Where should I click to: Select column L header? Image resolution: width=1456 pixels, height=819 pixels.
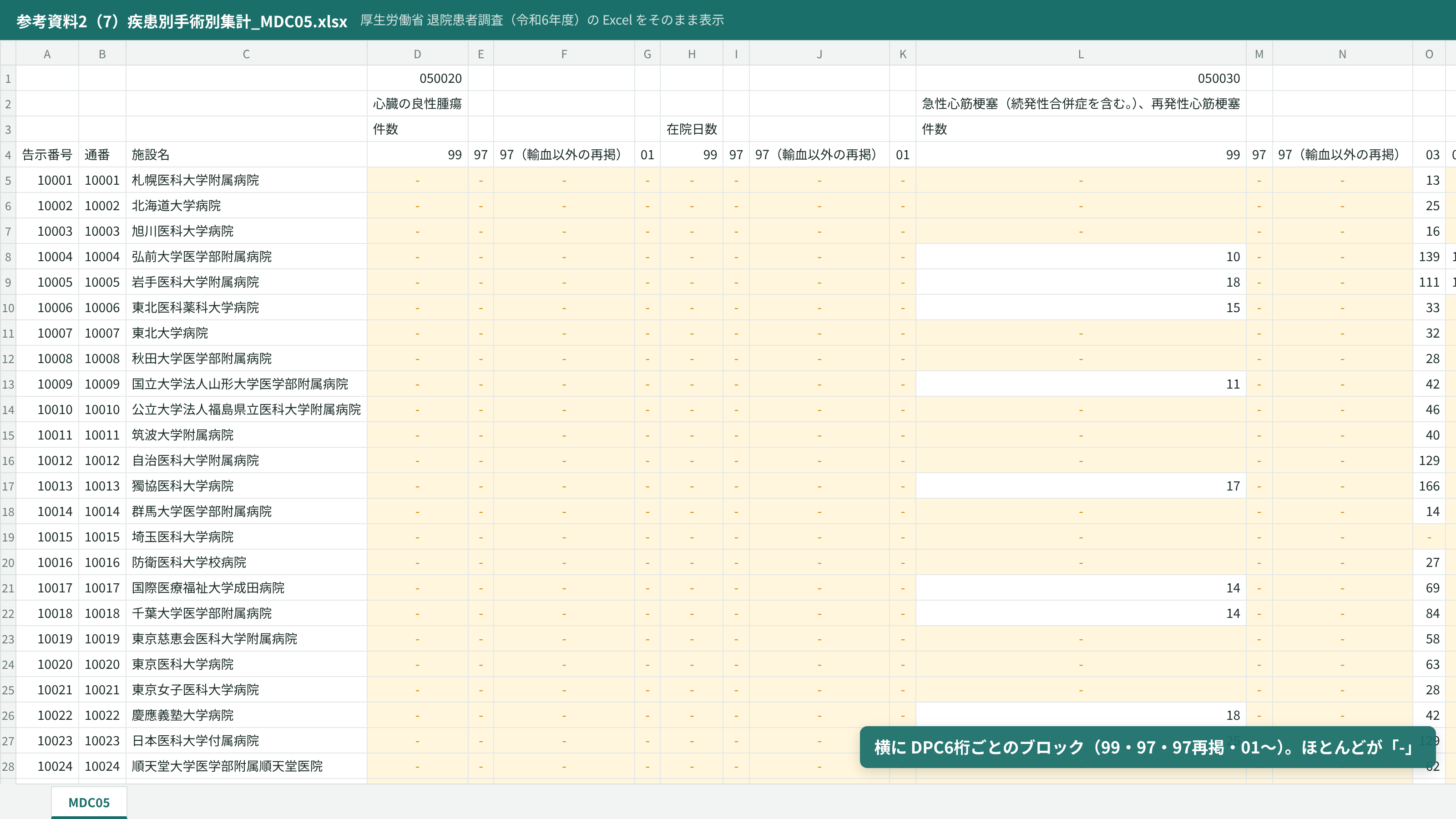[x=1081, y=54]
